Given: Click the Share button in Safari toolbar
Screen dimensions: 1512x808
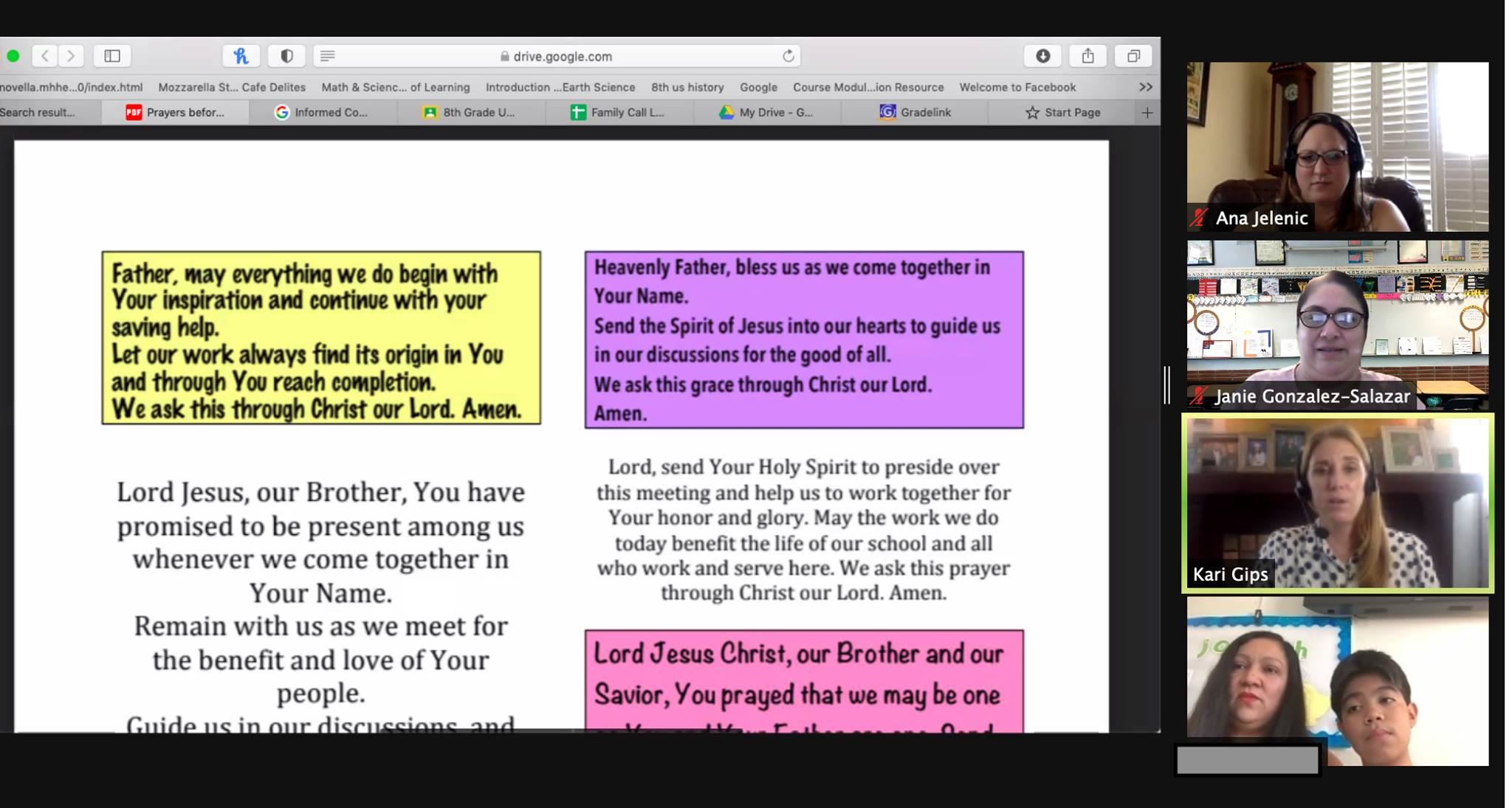Looking at the screenshot, I should (1087, 56).
